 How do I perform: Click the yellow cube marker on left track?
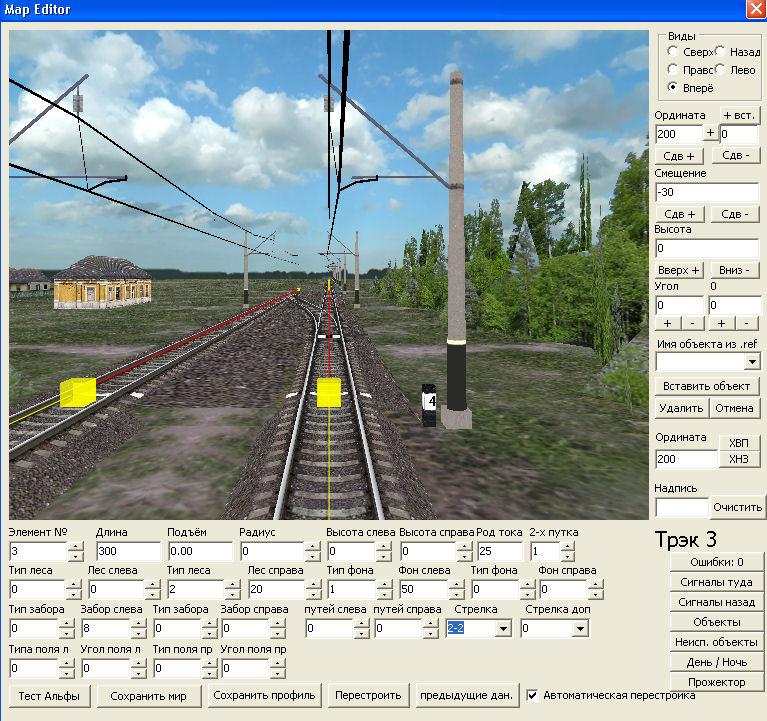pyautogui.click(x=77, y=392)
